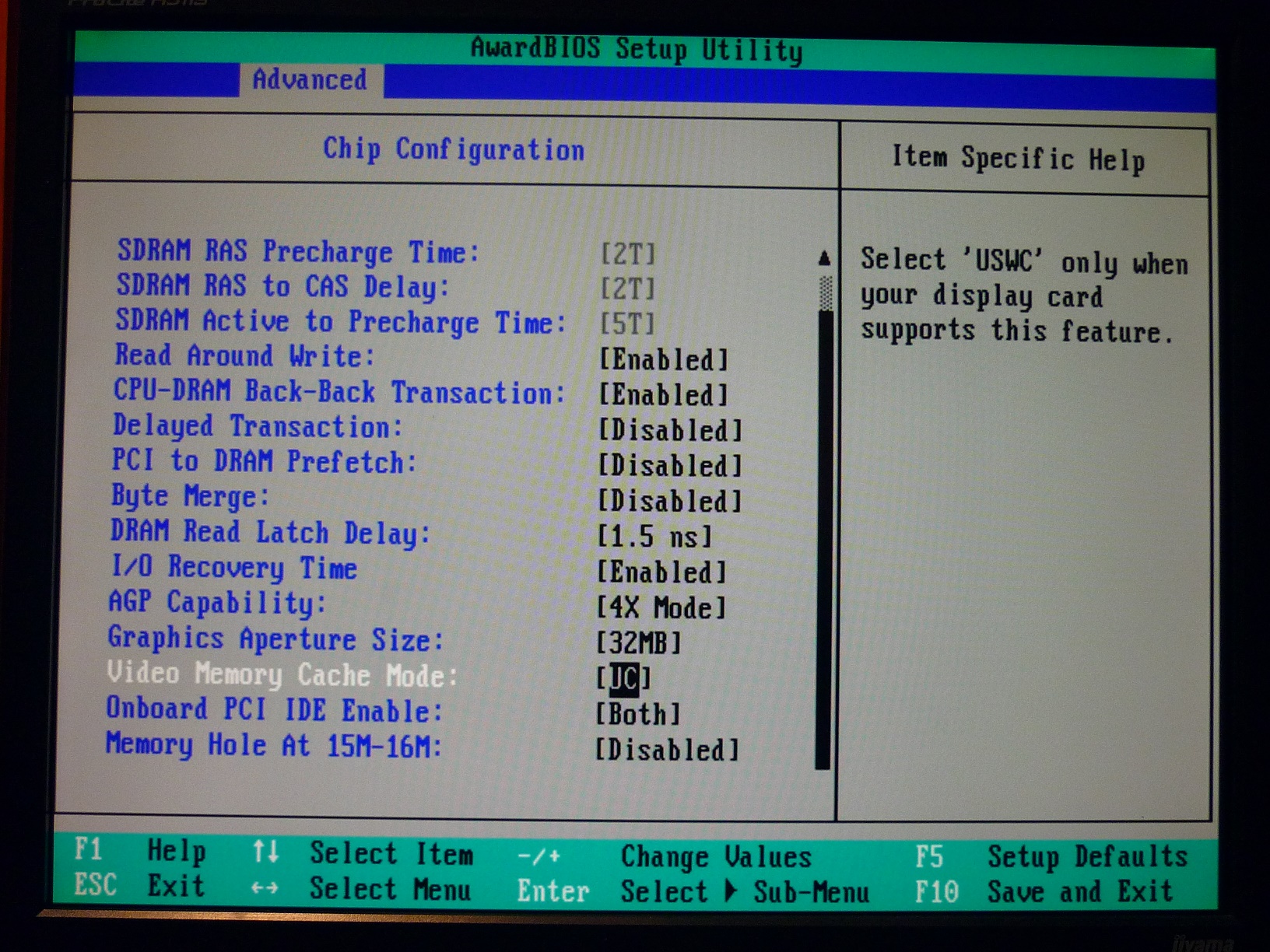Change Graphics Aperture Size 32MB value
Image resolution: width=1270 pixels, height=952 pixels.
coord(639,643)
